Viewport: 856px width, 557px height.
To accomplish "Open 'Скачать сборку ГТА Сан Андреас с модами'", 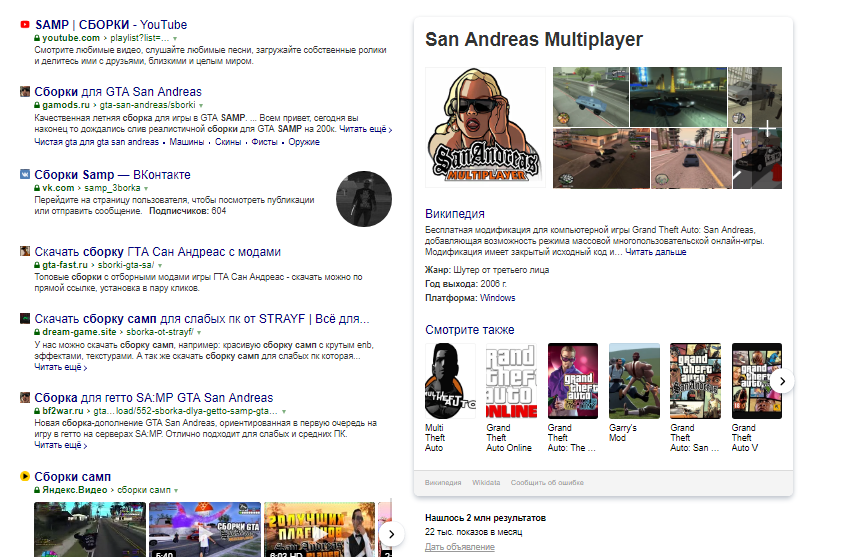I will tap(158, 252).
